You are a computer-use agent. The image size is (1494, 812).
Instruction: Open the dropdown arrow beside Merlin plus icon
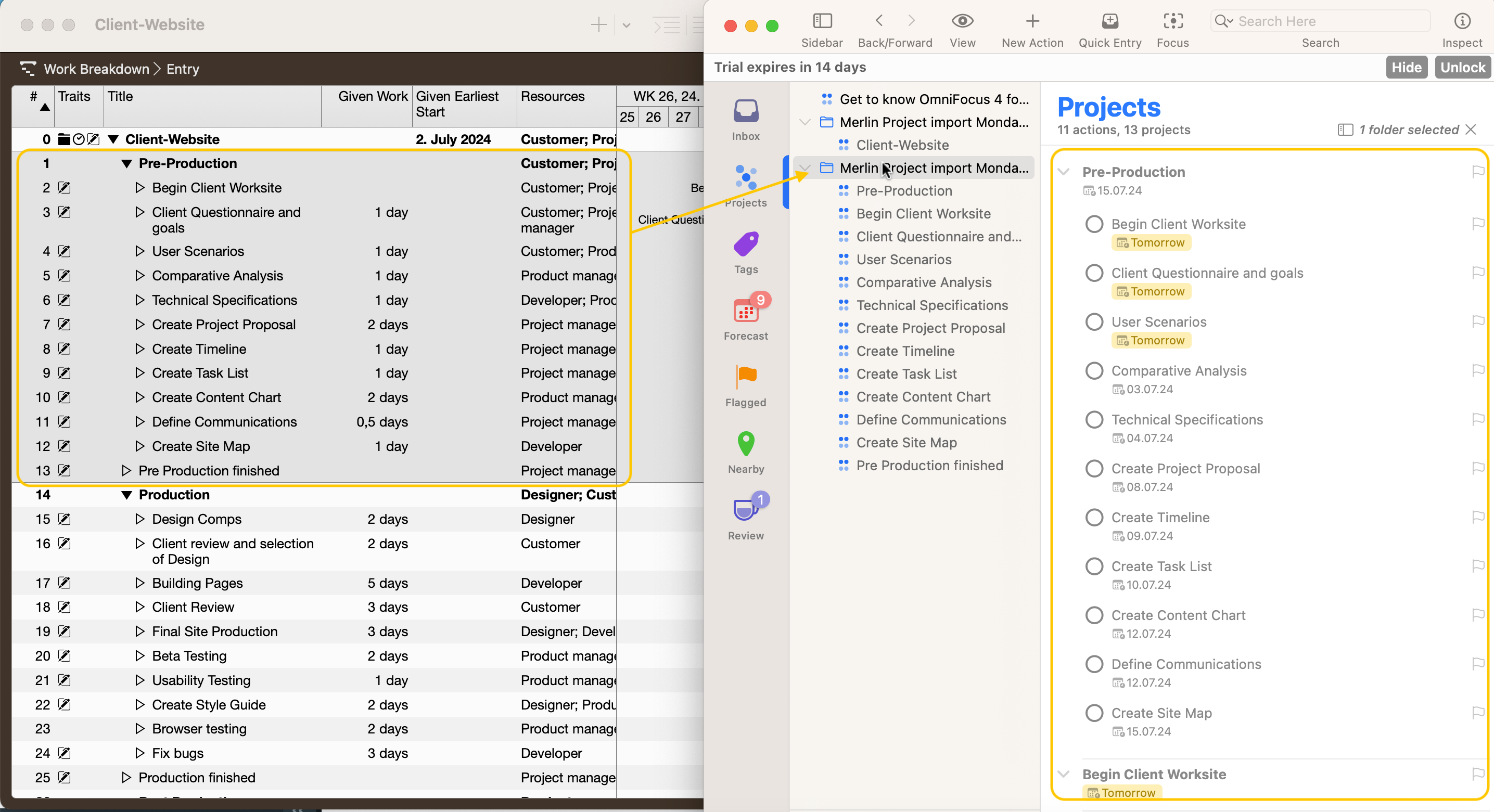pos(627,25)
